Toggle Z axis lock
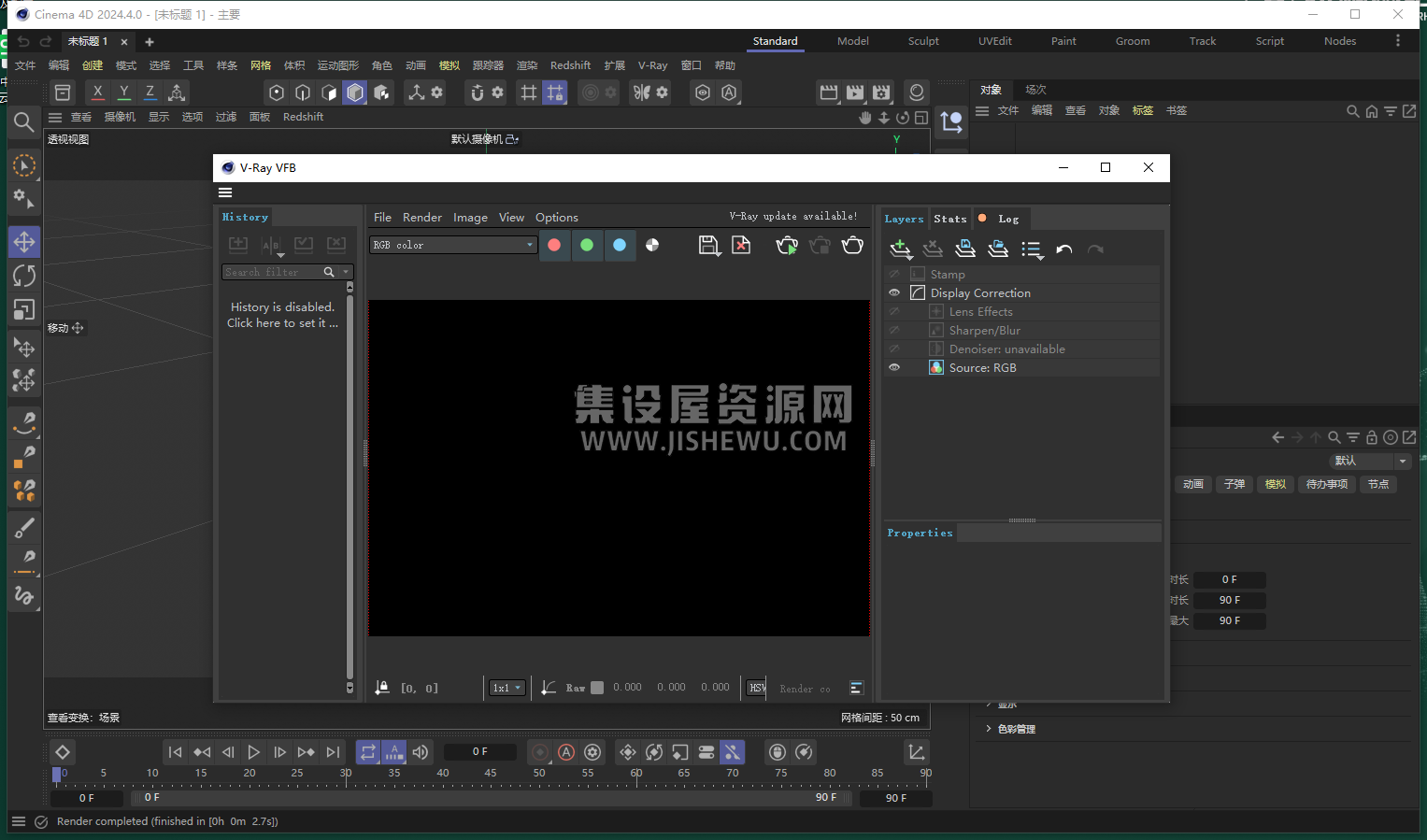The width and height of the screenshot is (1427, 840). coord(150,93)
